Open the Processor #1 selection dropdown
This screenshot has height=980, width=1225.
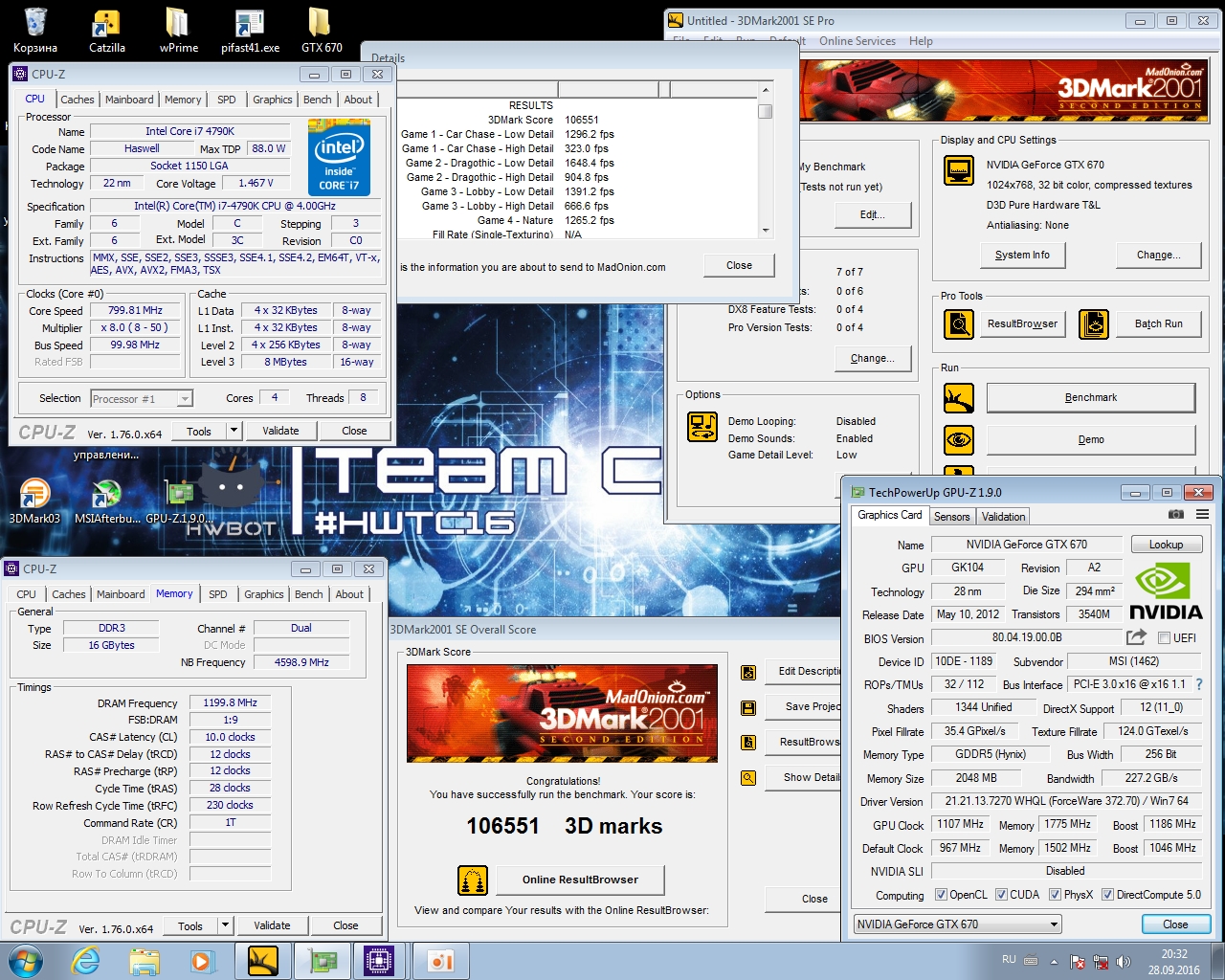click(142, 399)
